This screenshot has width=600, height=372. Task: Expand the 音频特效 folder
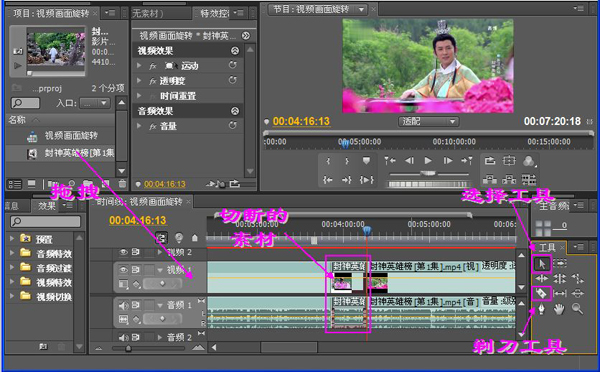click(x=12, y=253)
